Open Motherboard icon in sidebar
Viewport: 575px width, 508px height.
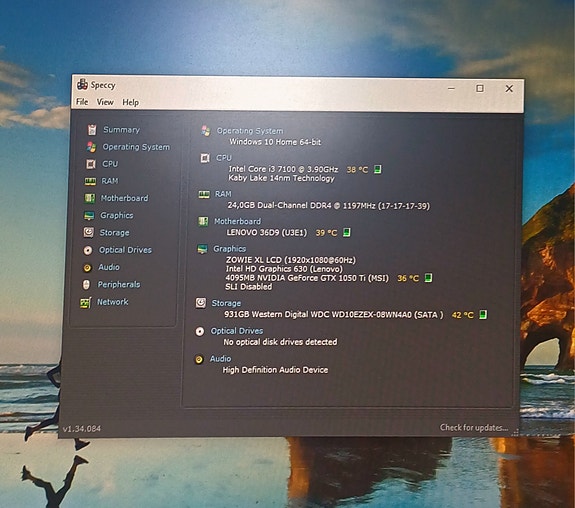(90, 198)
